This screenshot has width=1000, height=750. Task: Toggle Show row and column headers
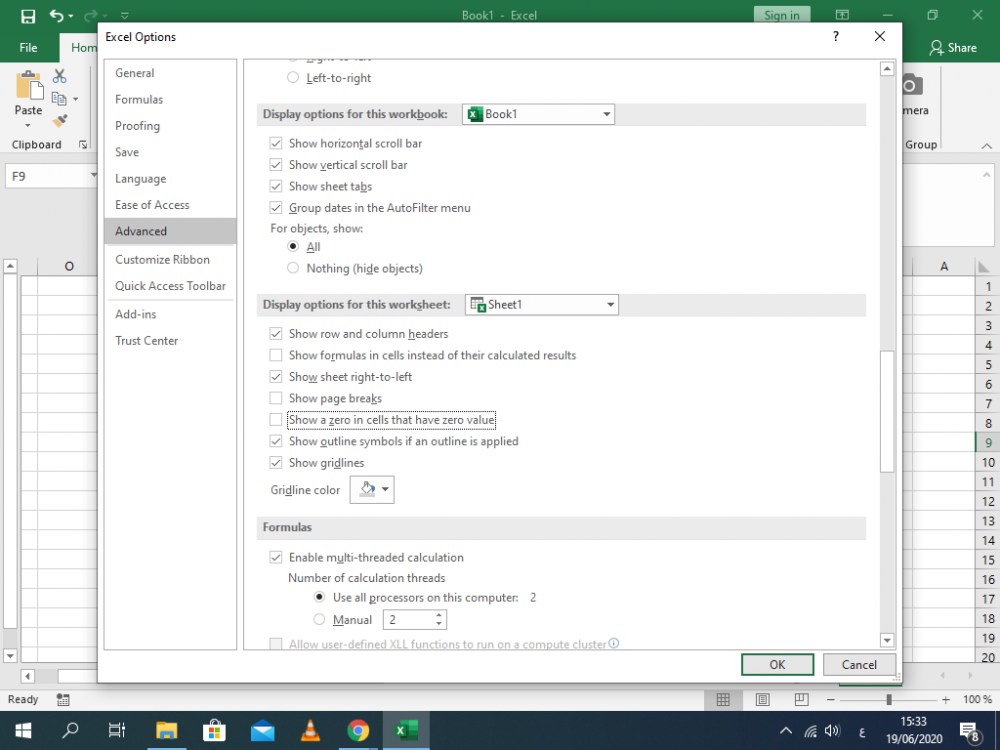pyautogui.click(x=276, y=334)
